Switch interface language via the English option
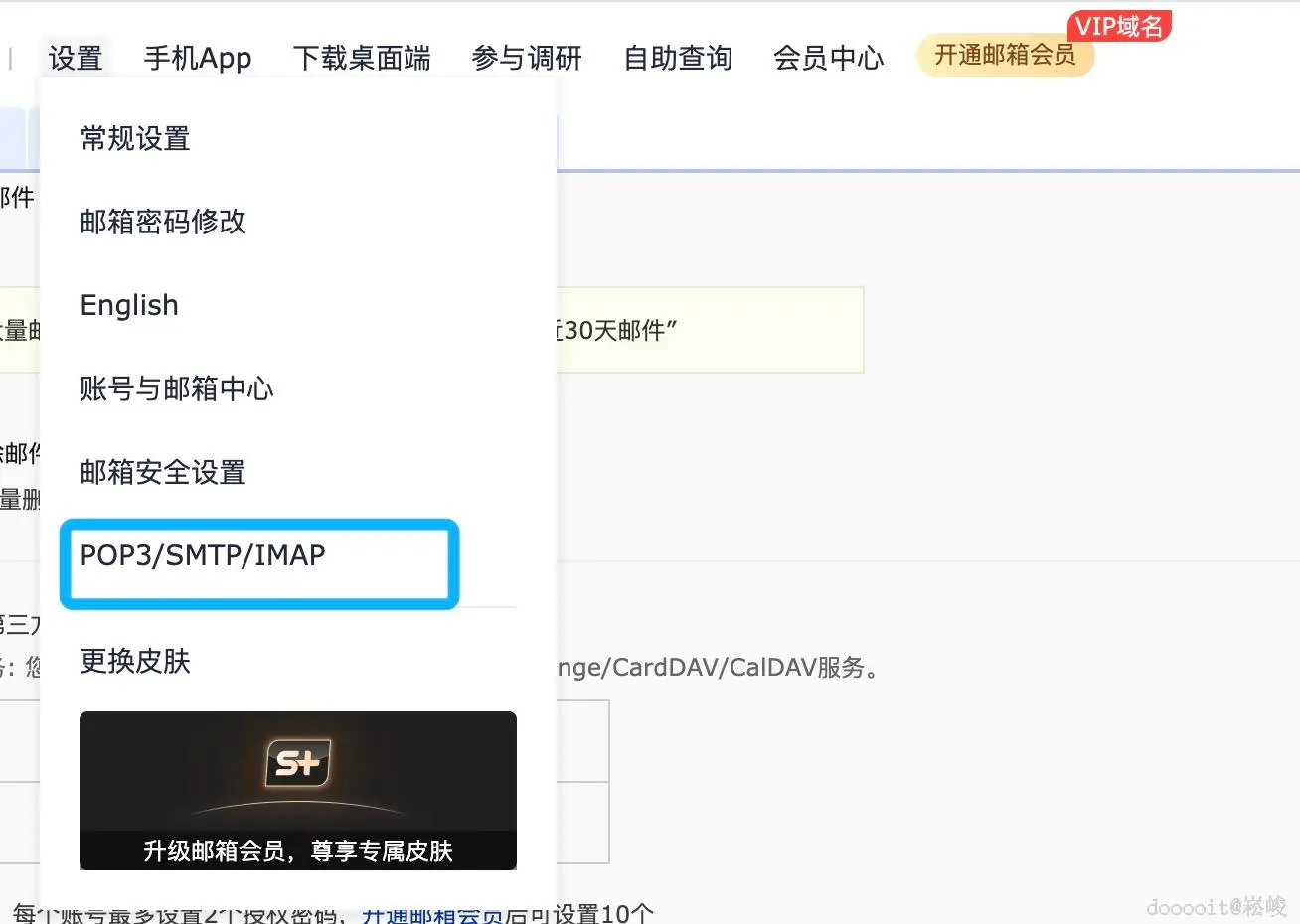Viewport: 1300px width, 924px height. click(128, 305)
